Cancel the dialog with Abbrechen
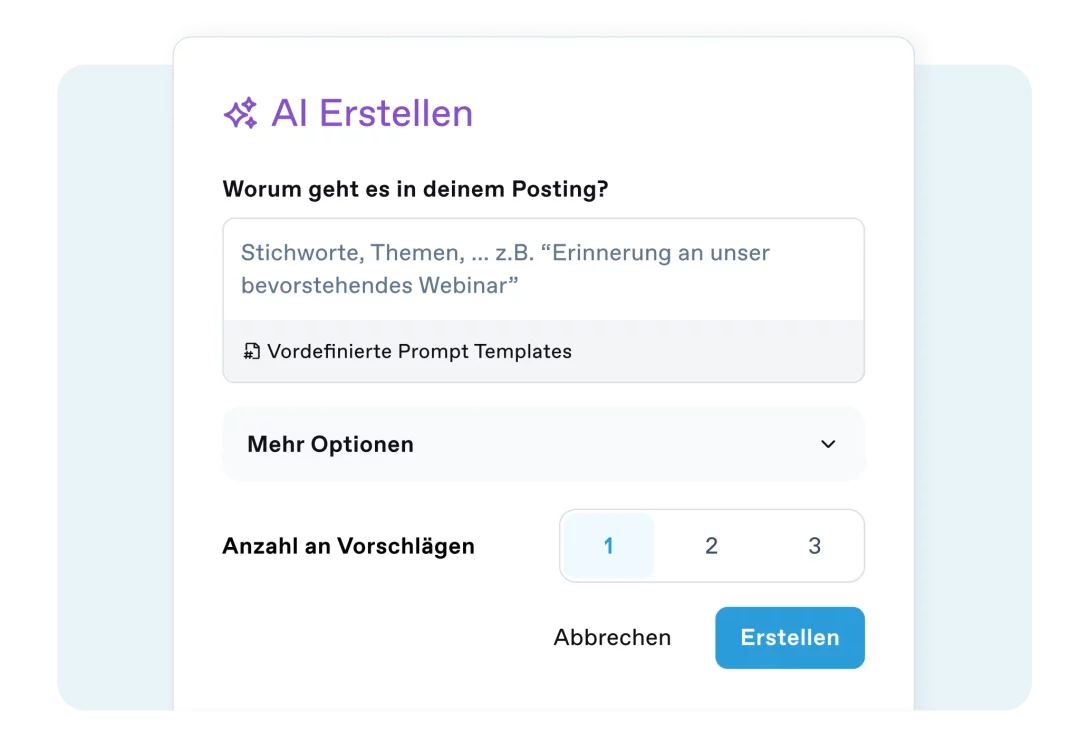 coord(612,638)
